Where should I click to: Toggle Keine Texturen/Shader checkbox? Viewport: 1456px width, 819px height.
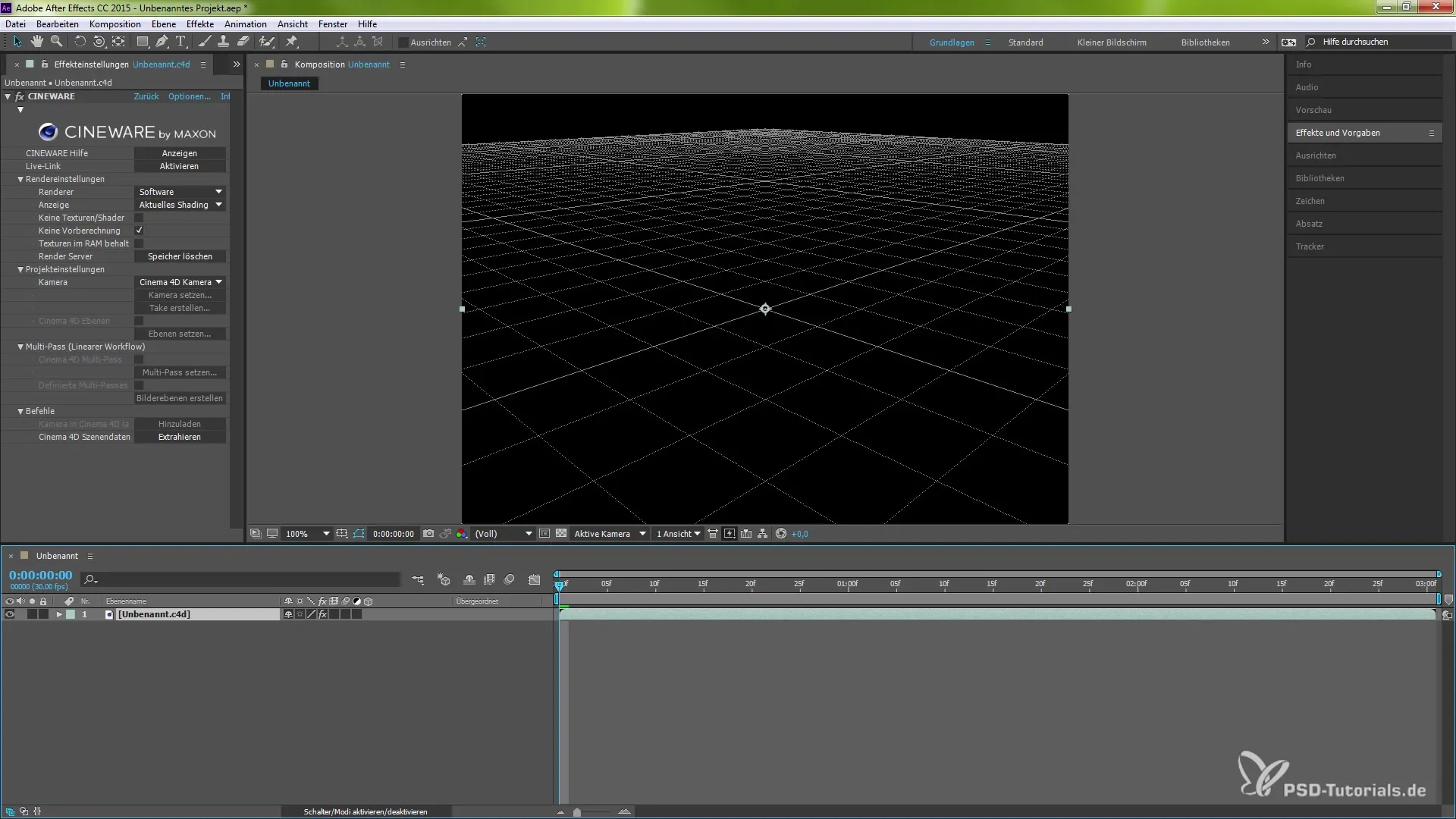click(139, 218)
